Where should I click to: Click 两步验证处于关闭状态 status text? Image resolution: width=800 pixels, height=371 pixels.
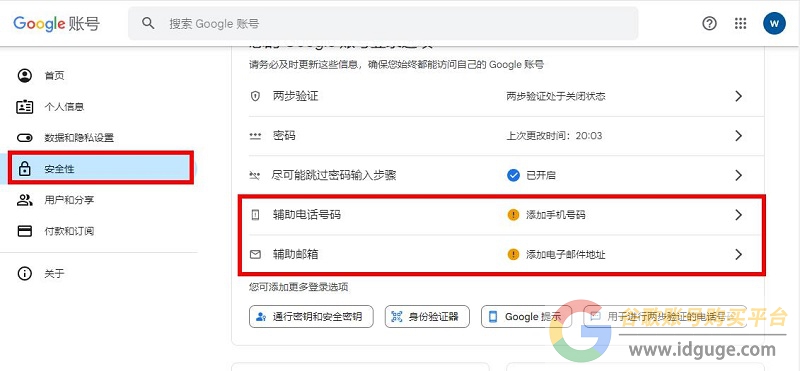[556, 96]
